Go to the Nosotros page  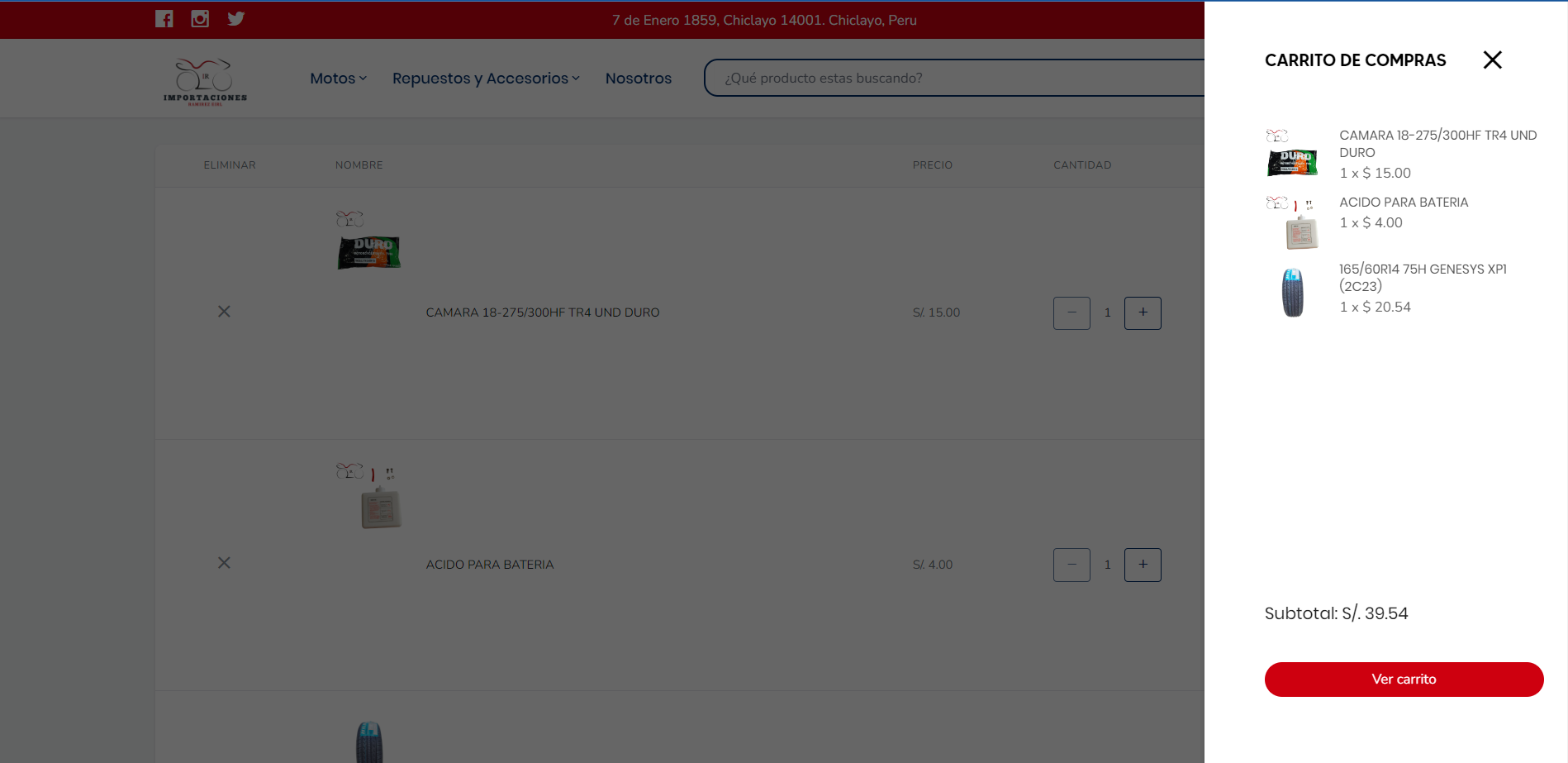click(638, 79)
